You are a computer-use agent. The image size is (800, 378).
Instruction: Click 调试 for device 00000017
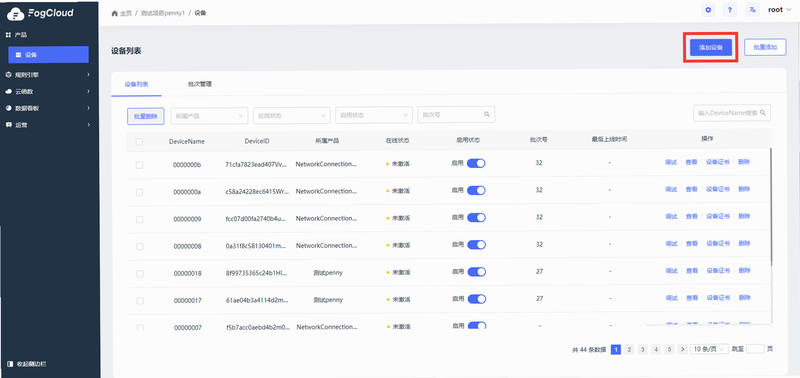[x=671, y=297]
